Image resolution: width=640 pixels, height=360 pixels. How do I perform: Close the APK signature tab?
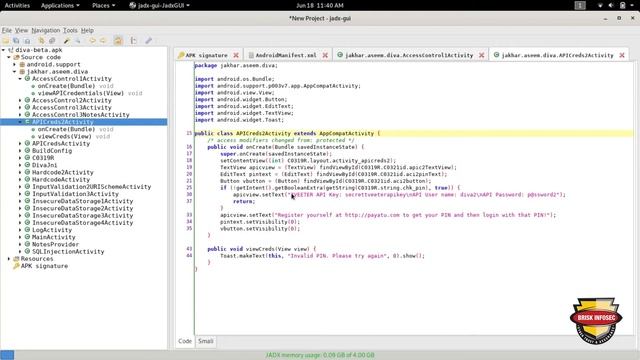click(x=236, y=55)
